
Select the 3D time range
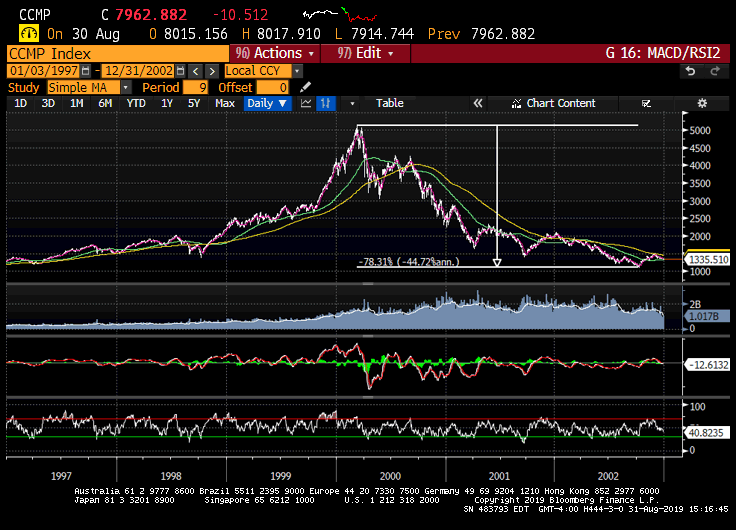(x=48, y=103)
